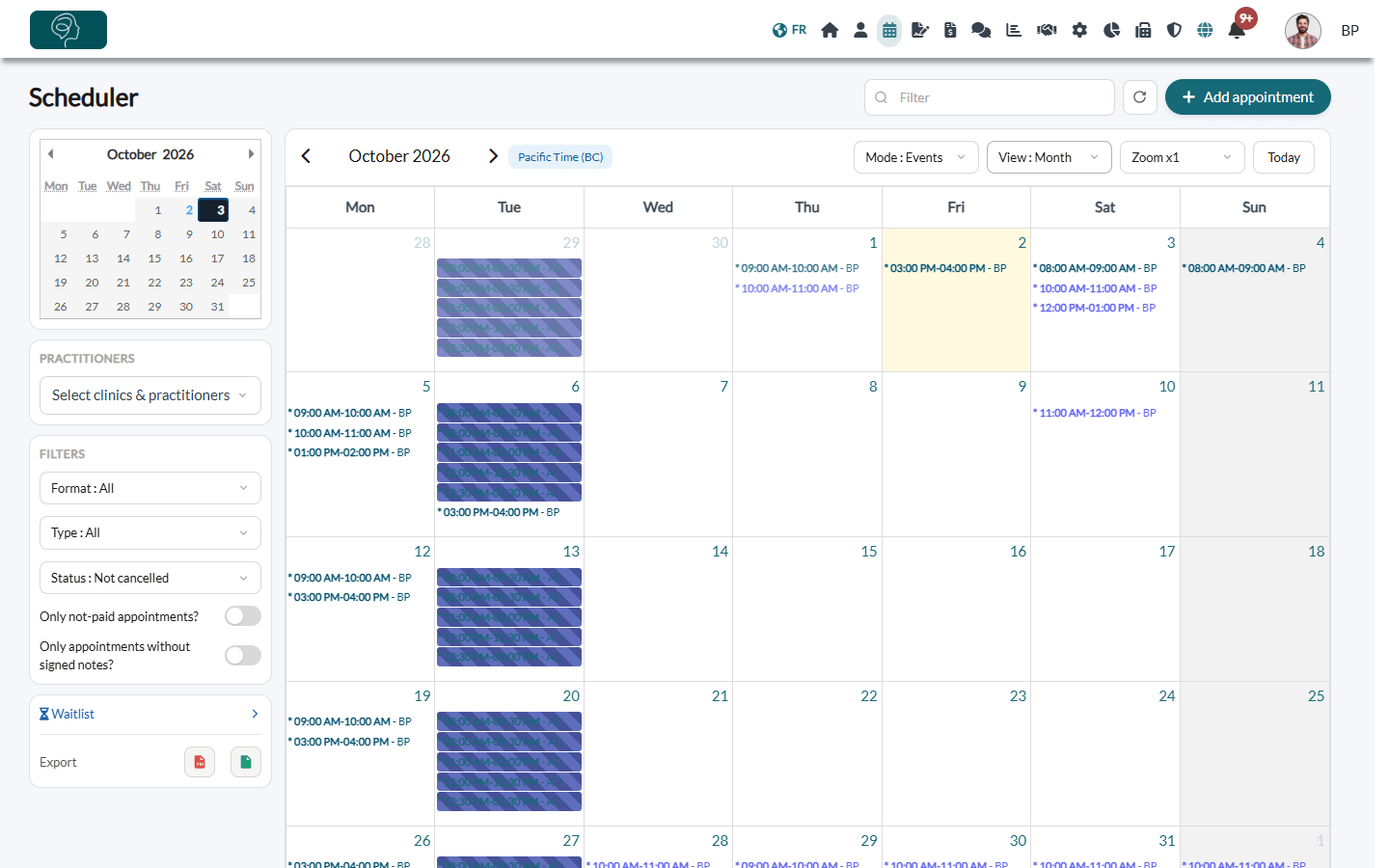Open the View: Month dropdown
Screen dimensions: 1389x868
1049,157
